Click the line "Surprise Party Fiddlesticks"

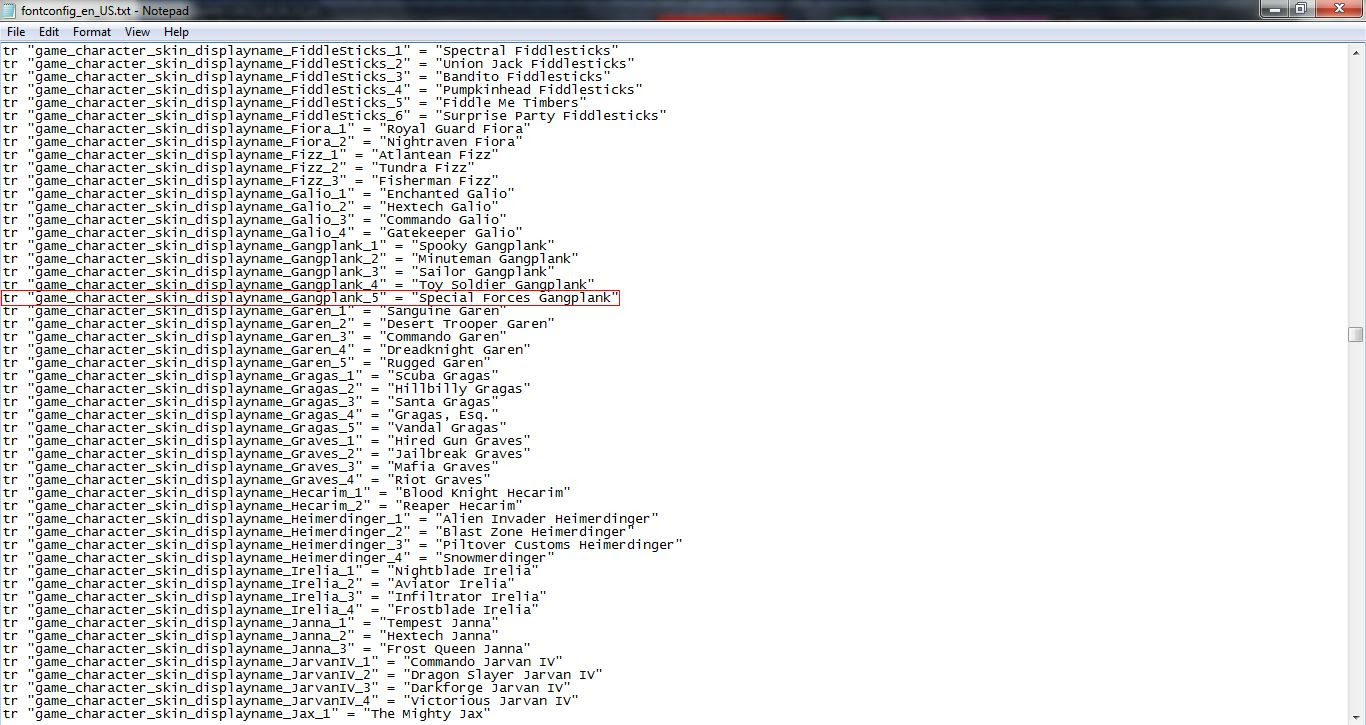point(335,115)
